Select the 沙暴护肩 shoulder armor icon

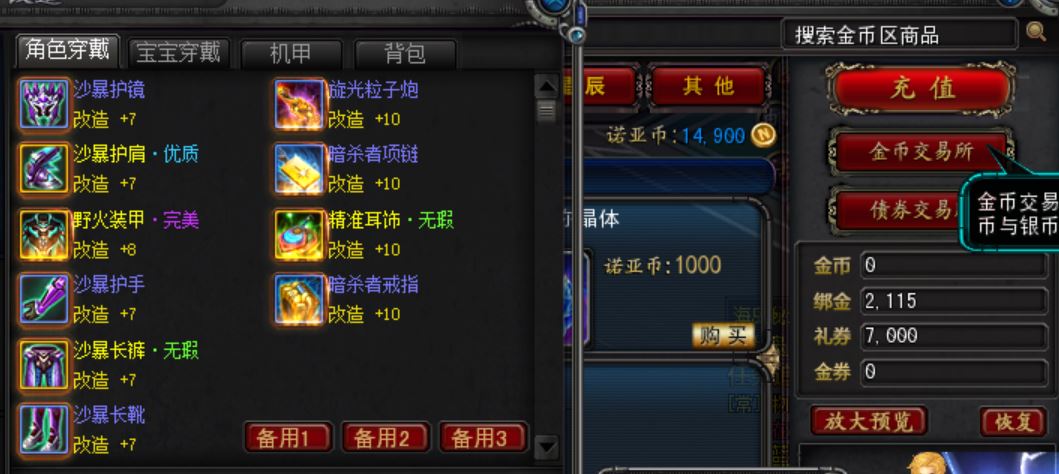44,169
